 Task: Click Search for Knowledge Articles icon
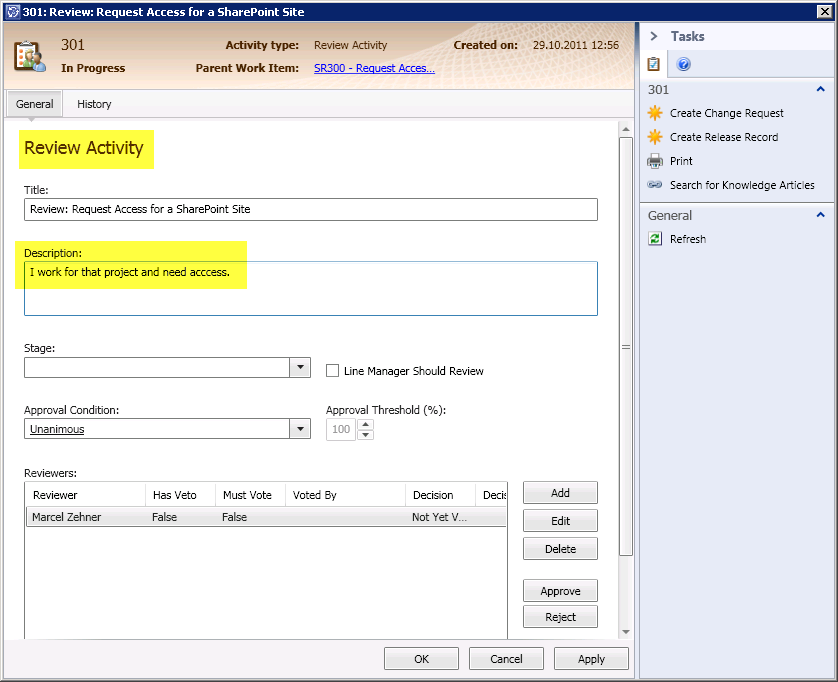[x=655, y=185]
